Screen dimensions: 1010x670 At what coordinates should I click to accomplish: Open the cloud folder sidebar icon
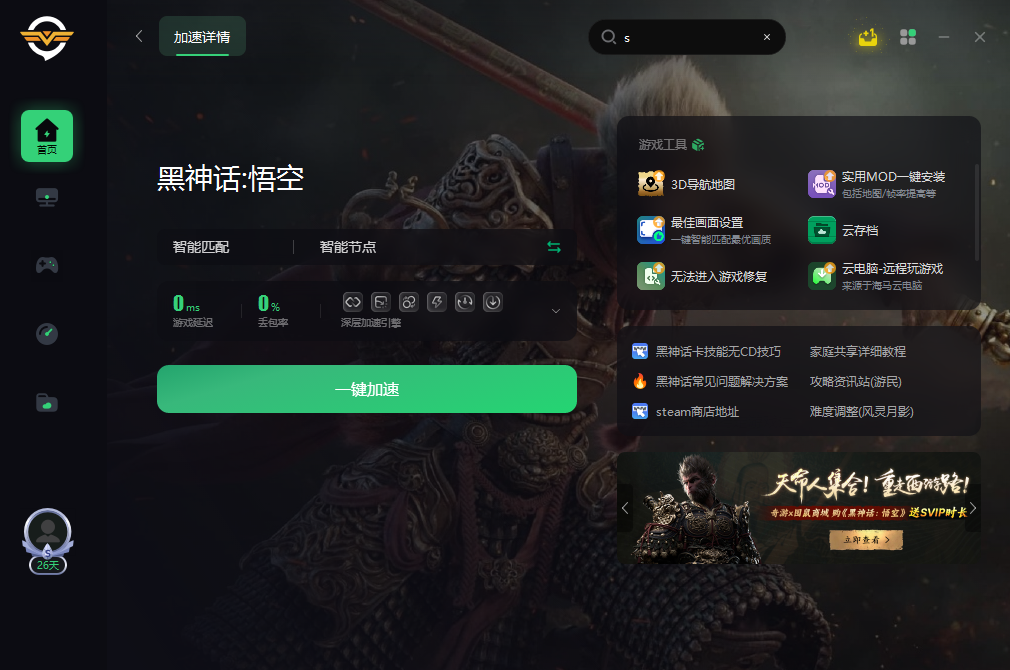(46, 403)
